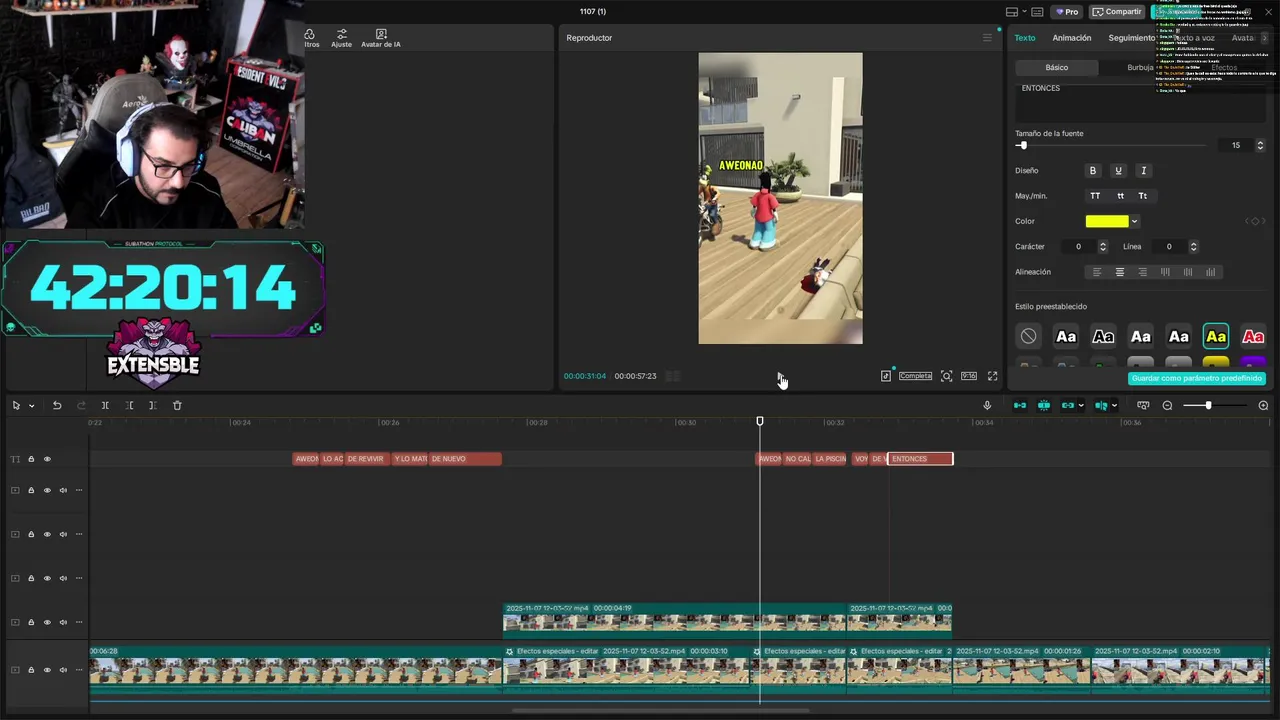Image resolution: width=1280 pixels, height=720 pixels.
Task: Open the timeline cover settings icon
Action: 1142,405
